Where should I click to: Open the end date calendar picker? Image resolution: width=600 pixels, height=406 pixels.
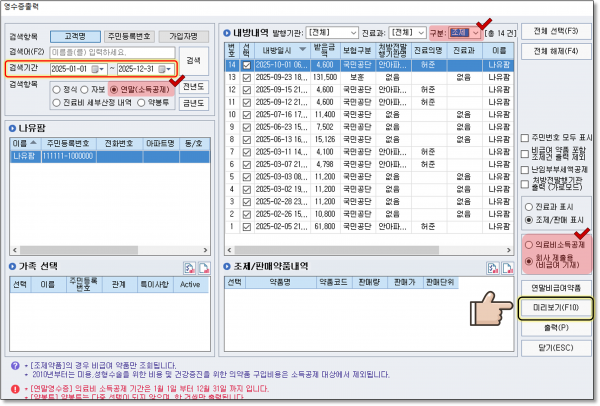pyautogui.click(x=170, y=69)
